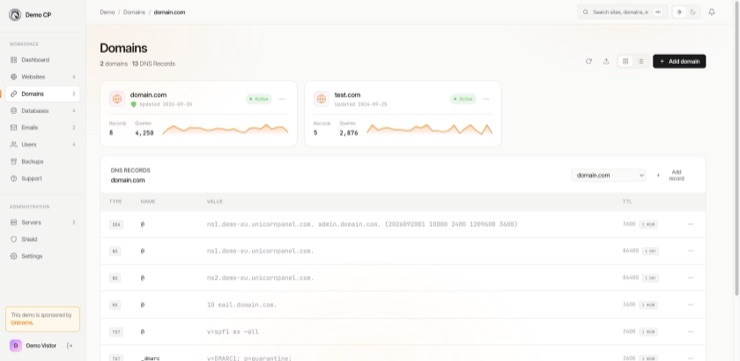Switch to list view layout
Image resolution: width=740 pixels, height=361 pixels.
[x=640, y=61]
